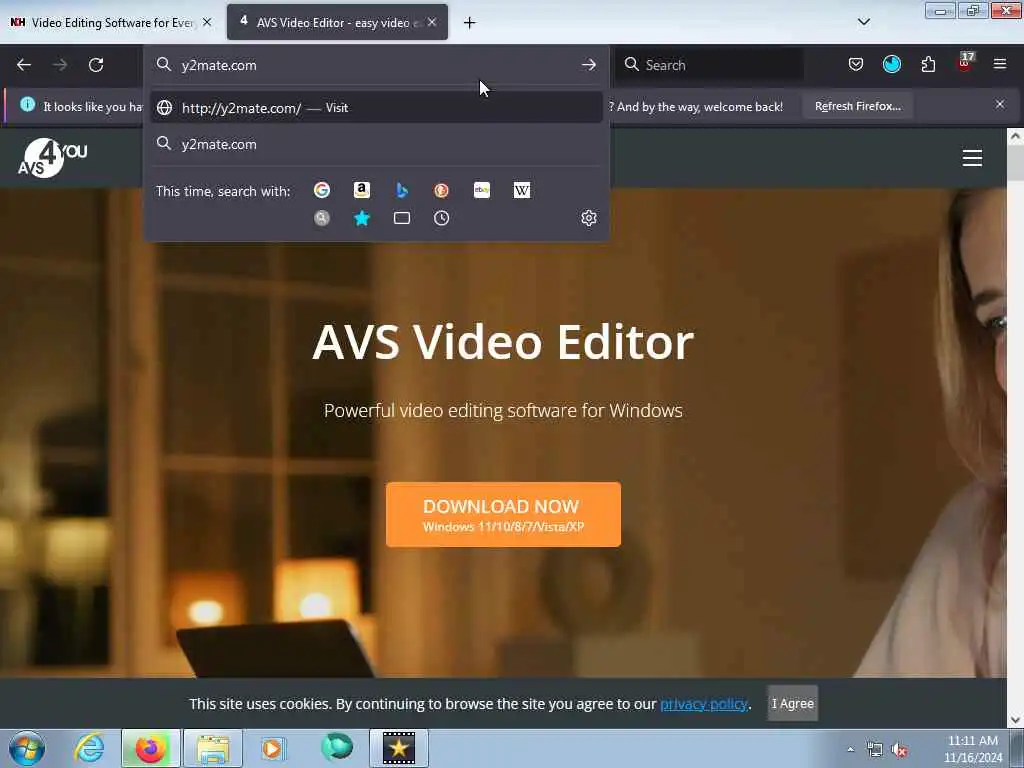Dismiss the welcome back notification bar
Screen dimensions: 1024x768
[x=999, y=104]
